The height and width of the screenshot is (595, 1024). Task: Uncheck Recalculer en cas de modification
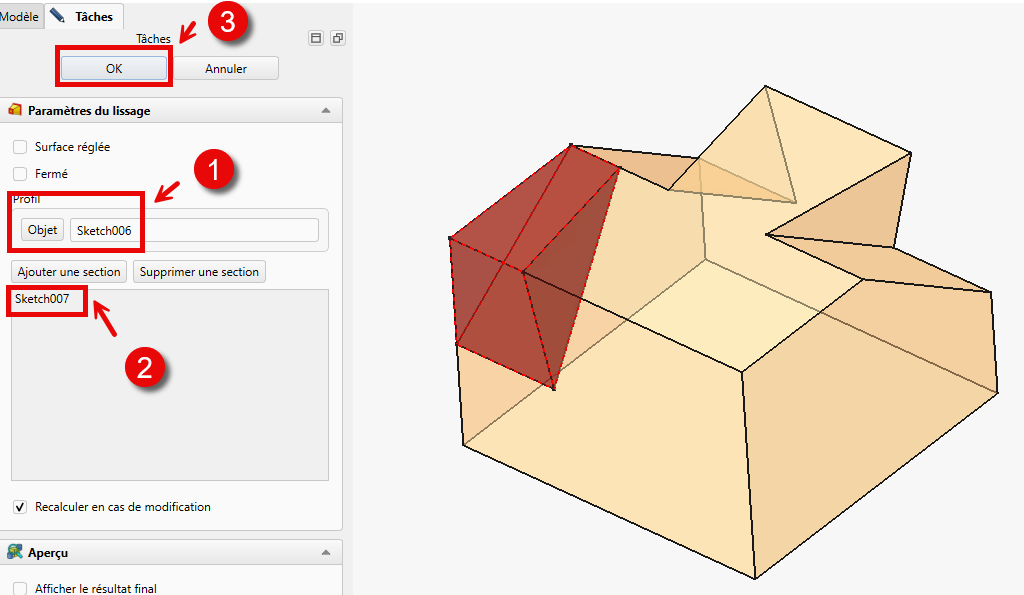(x=20, y=507)
